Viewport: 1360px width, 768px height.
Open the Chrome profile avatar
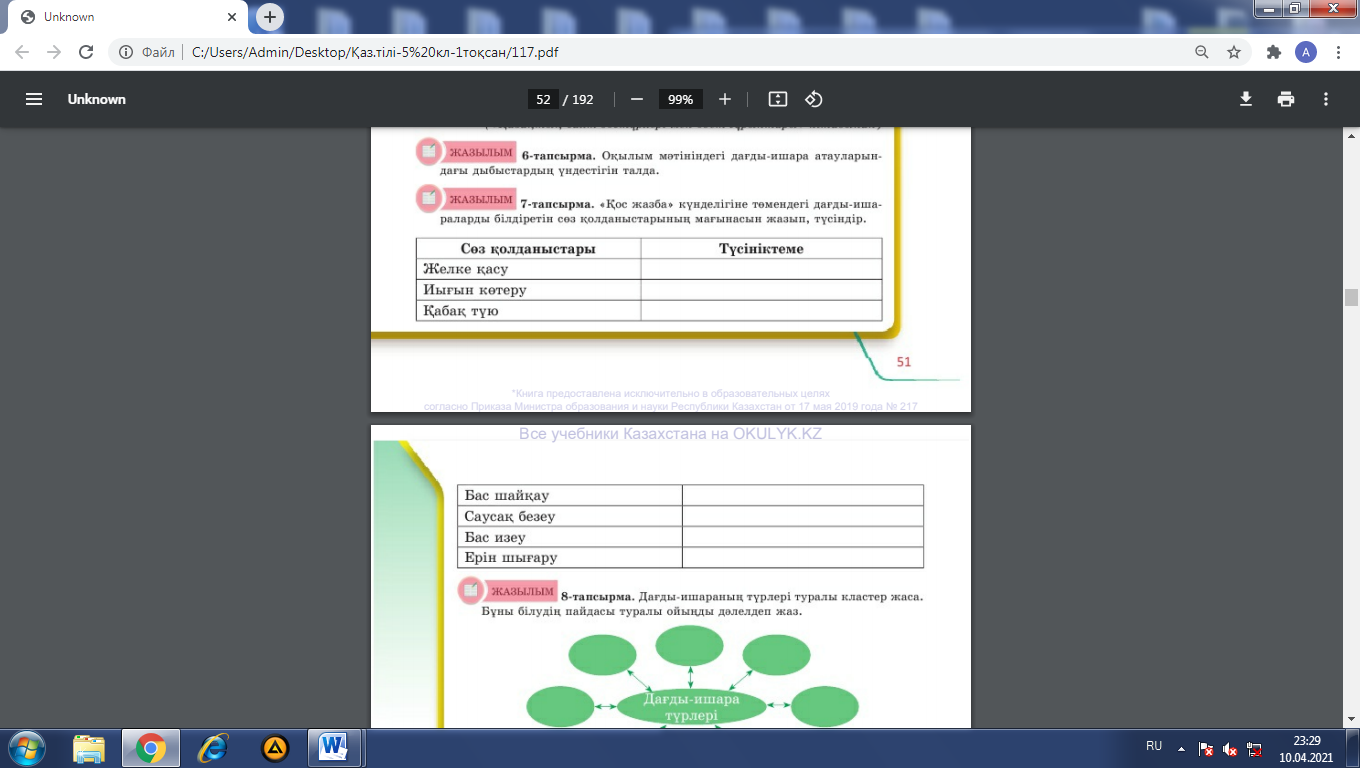click(x=1306, y=52)
